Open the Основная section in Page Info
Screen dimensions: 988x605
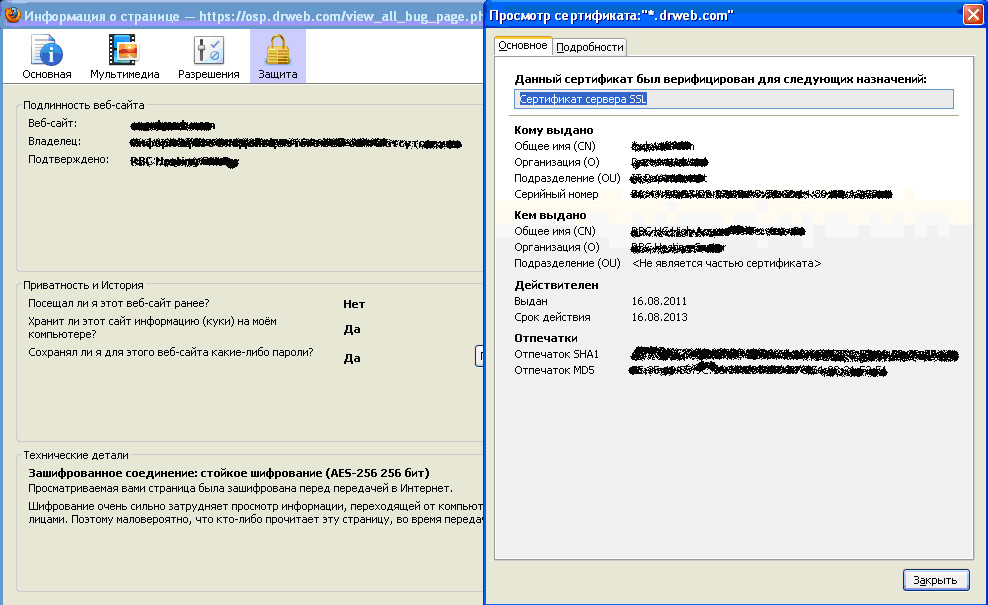[x=47, y=57]
